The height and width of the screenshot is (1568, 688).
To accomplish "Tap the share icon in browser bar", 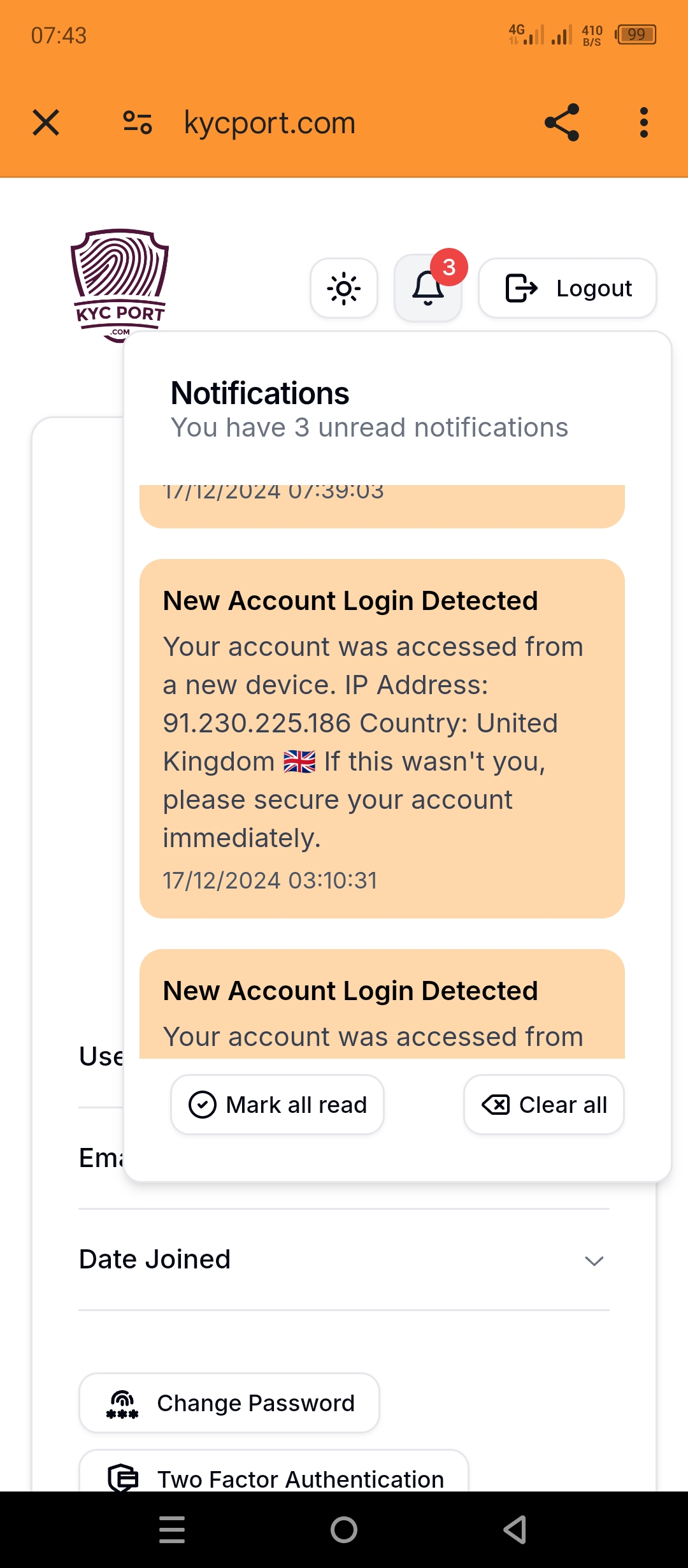I will pos(562,122).
